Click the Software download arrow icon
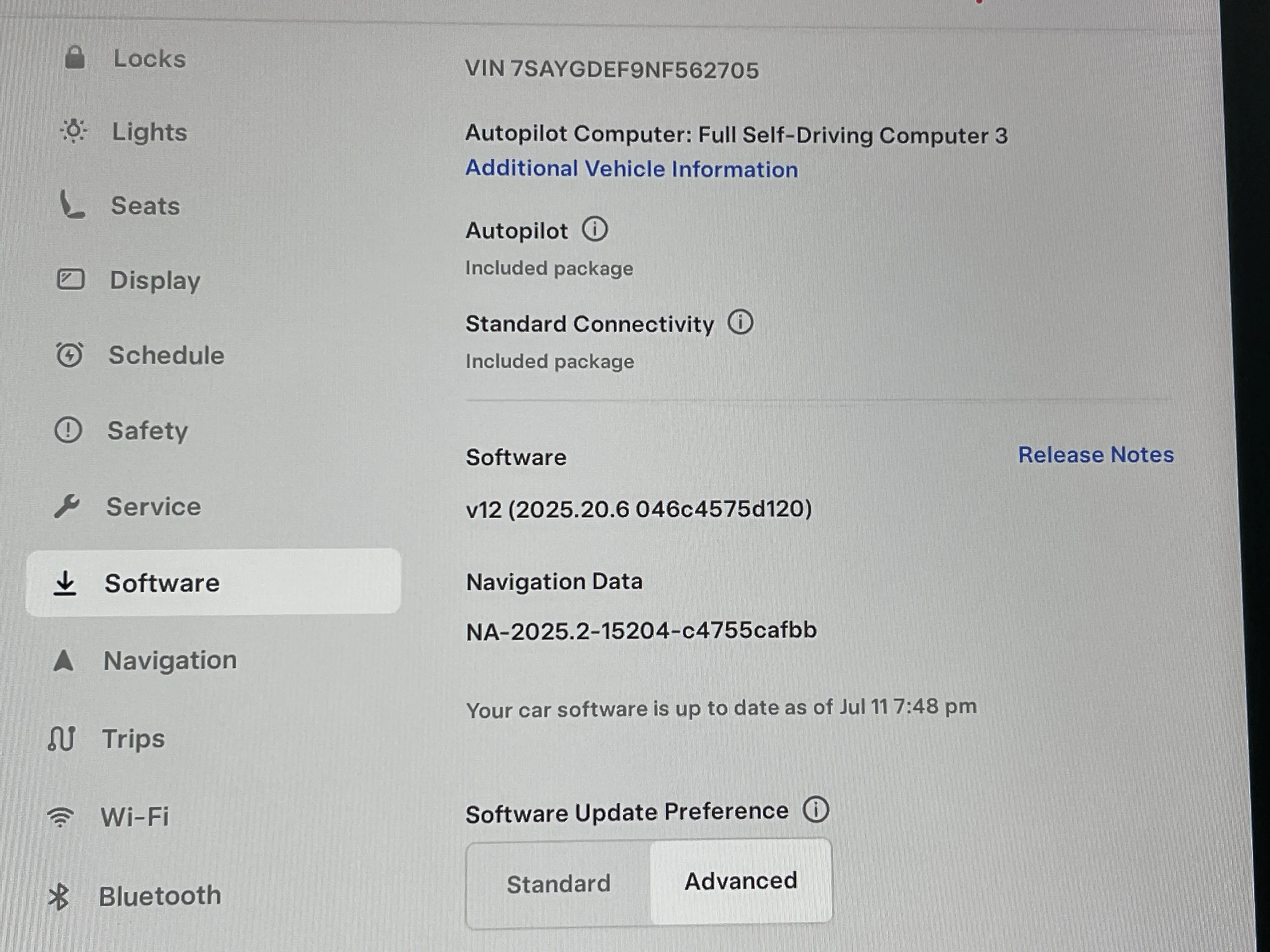The height and width of the screenshot is (952, 1270). point(65,583)
